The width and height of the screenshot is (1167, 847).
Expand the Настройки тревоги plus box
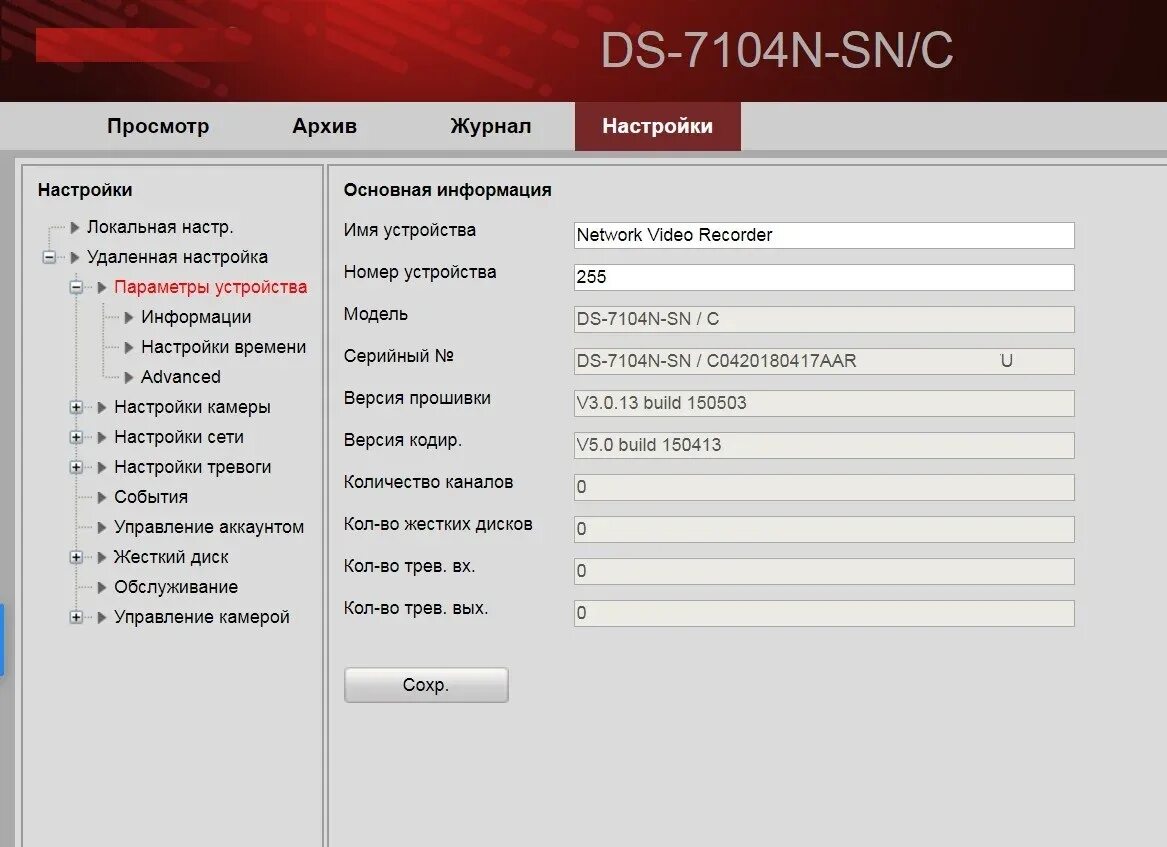point(76,467)
